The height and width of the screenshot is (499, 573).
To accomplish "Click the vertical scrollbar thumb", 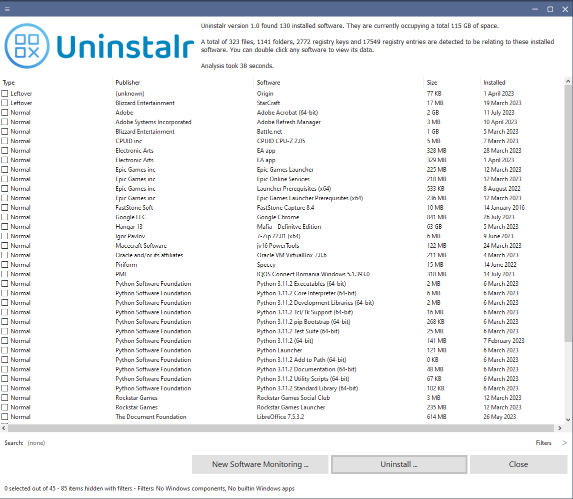I will [568, 214].
